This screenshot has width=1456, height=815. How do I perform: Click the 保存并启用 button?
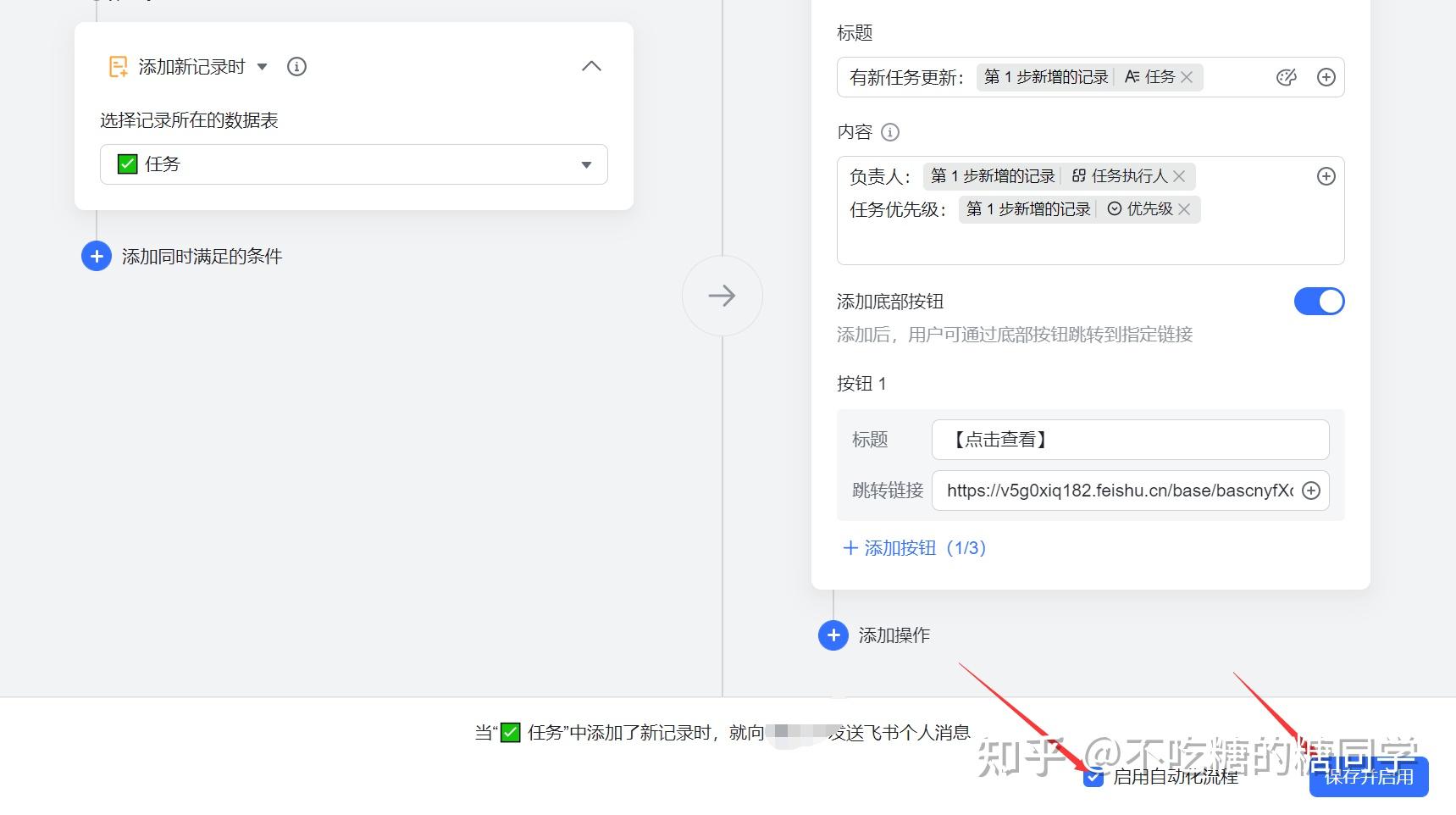[x=1369, y=777]
